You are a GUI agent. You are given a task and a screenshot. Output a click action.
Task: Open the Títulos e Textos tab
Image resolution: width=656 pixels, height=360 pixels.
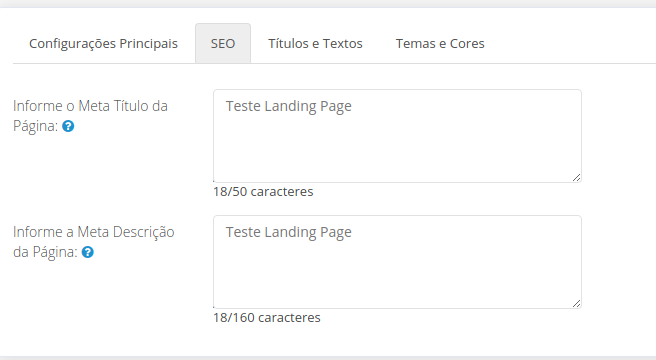click(x=315, y=44)
